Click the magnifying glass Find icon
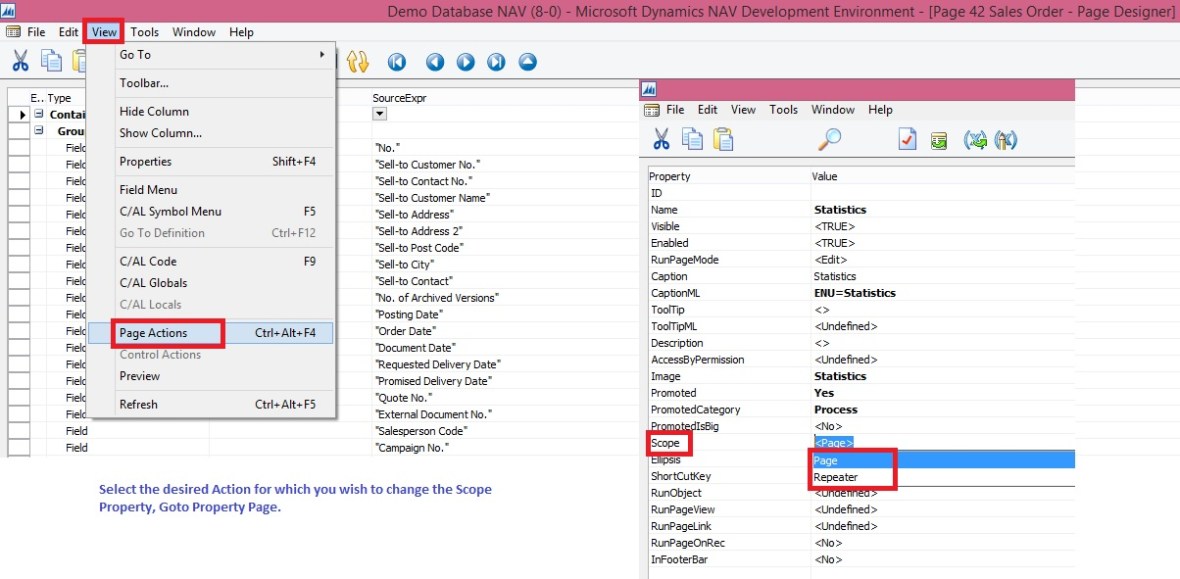 click(830, 140)
